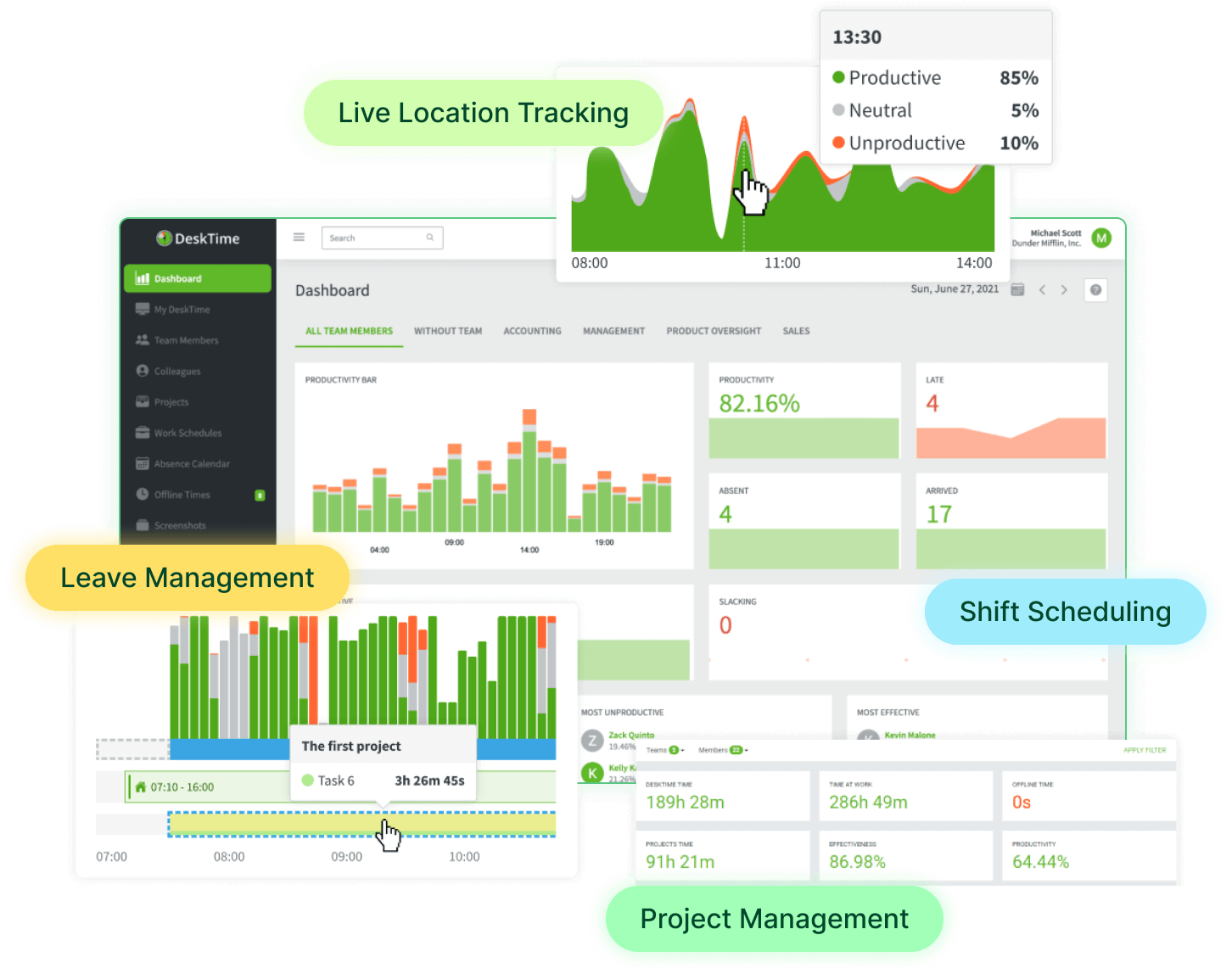Open the help question mark button
This screenshot has height=974, width=1232.
pos(1096,290)
